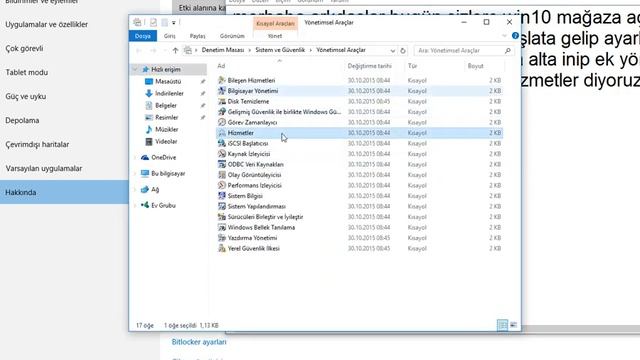
Task: Click the Gelişmiş Güvenlik Windows firewall icon
Action: pyautogui.click(x=222, y=112)
